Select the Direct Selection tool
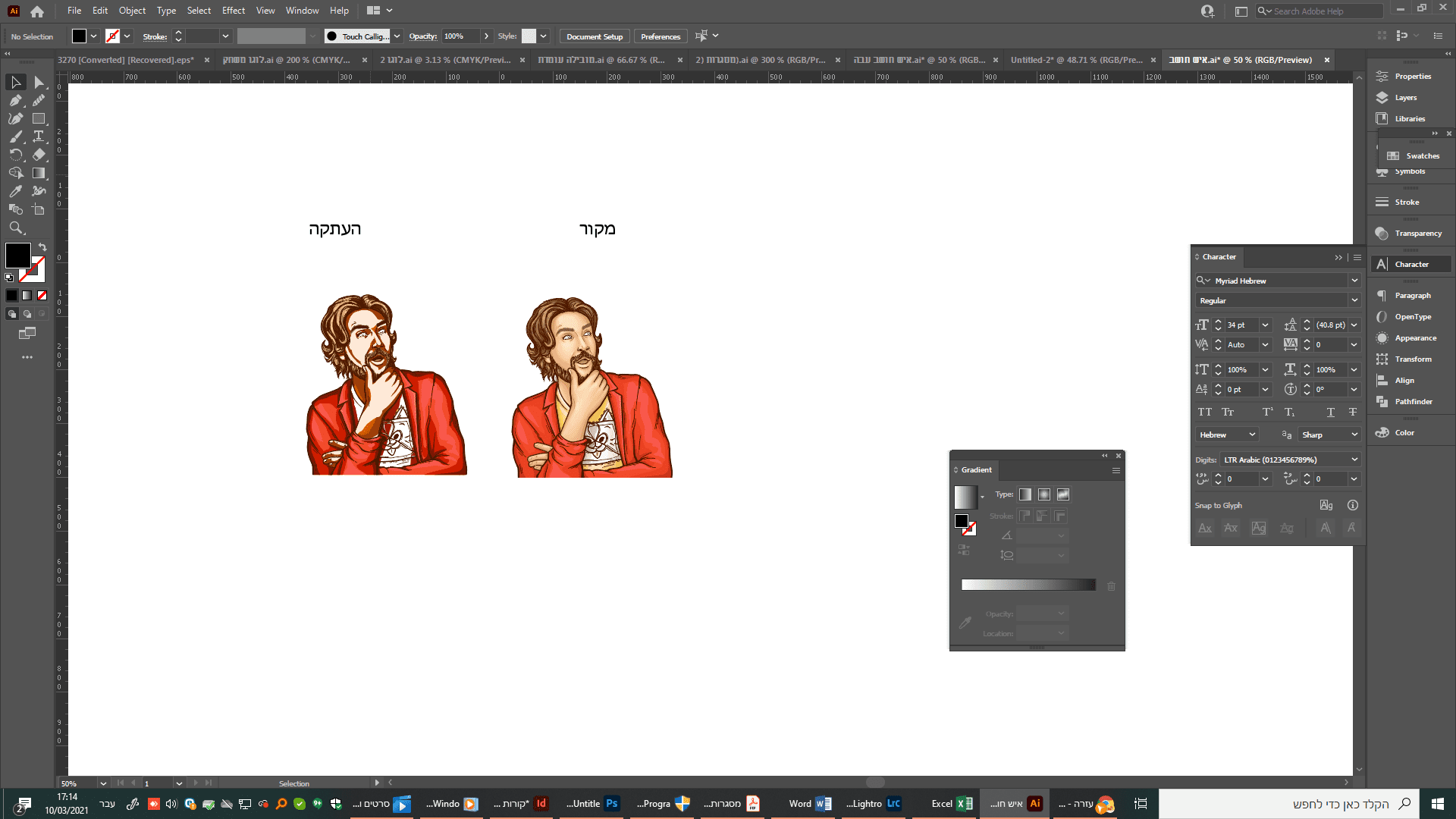The width and height of the screenshot is (1456, 819). (39, 82)
